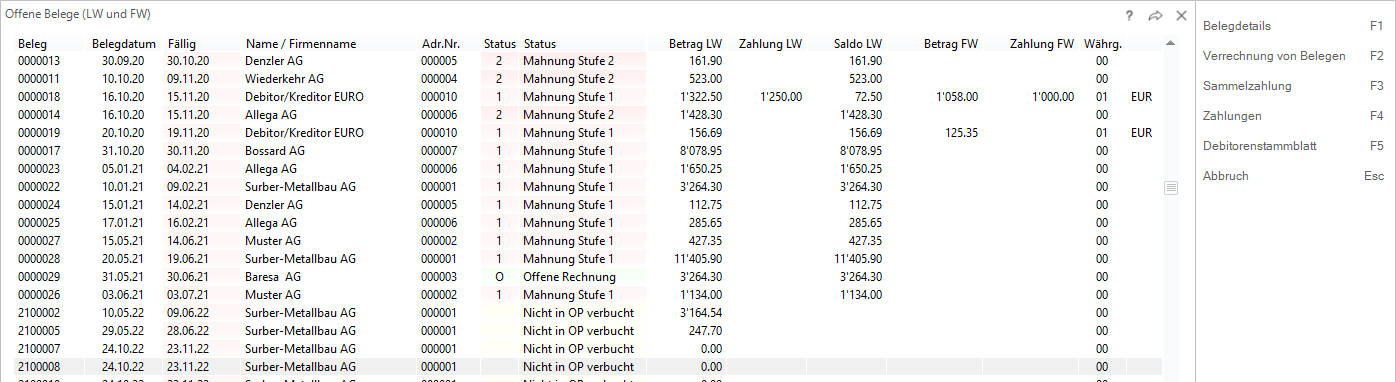Select Baresa AG Offene Rechnung row

(x=588, y=276)
